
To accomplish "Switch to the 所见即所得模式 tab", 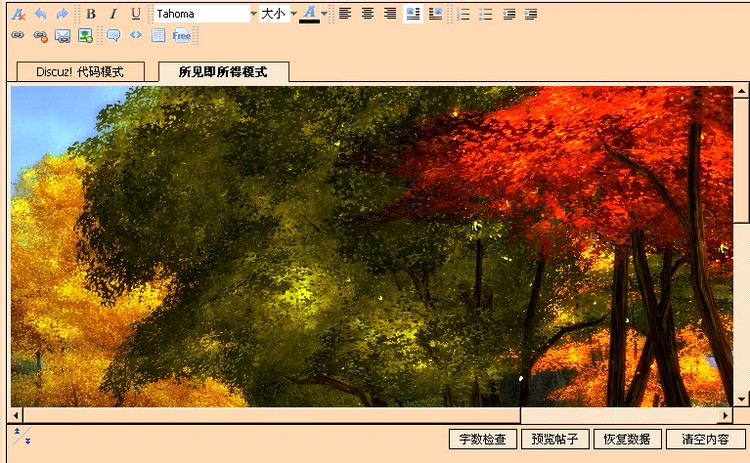I will pyautogui.click(x=223, y=72).
